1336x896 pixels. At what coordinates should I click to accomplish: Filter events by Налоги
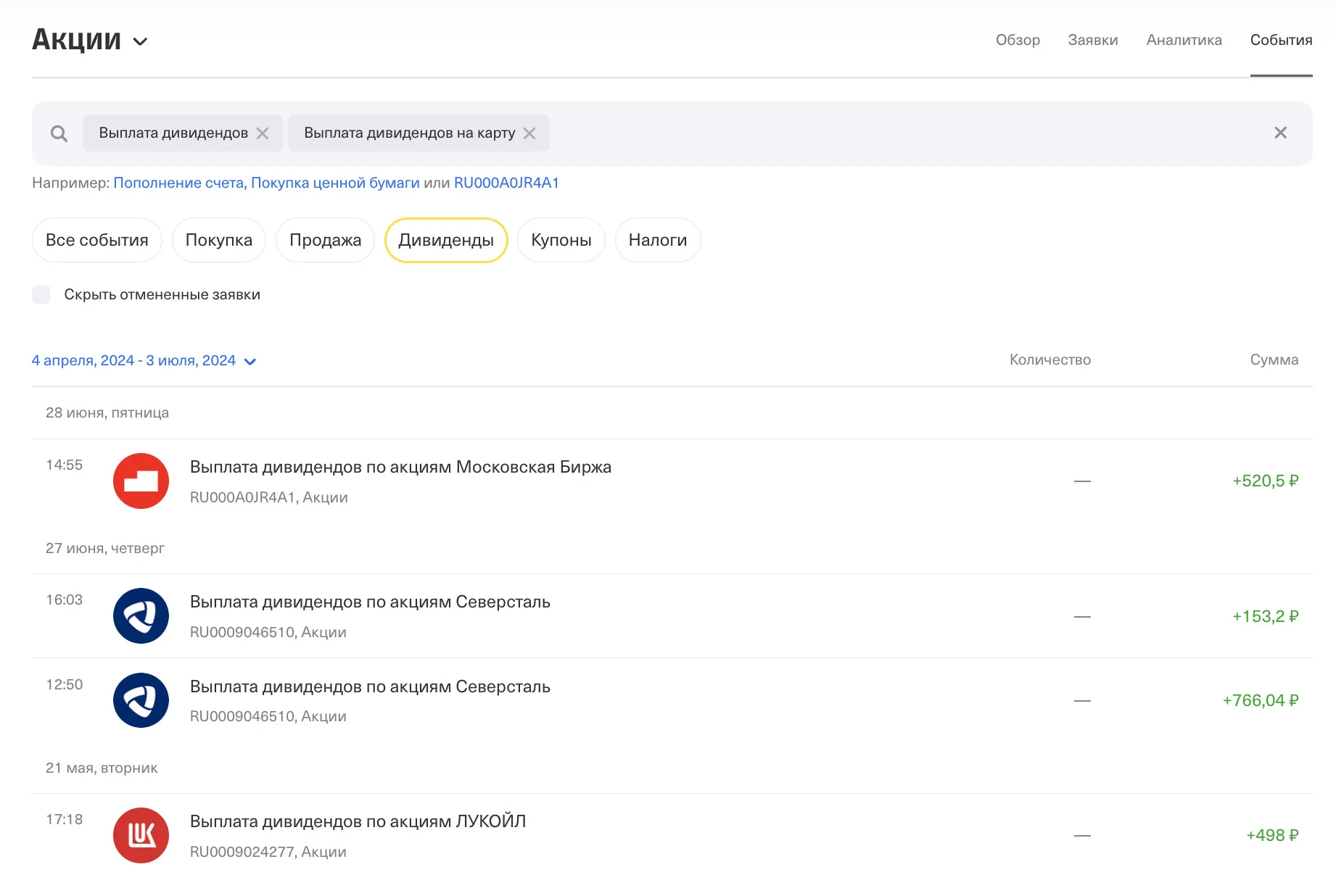pos(658,240)
